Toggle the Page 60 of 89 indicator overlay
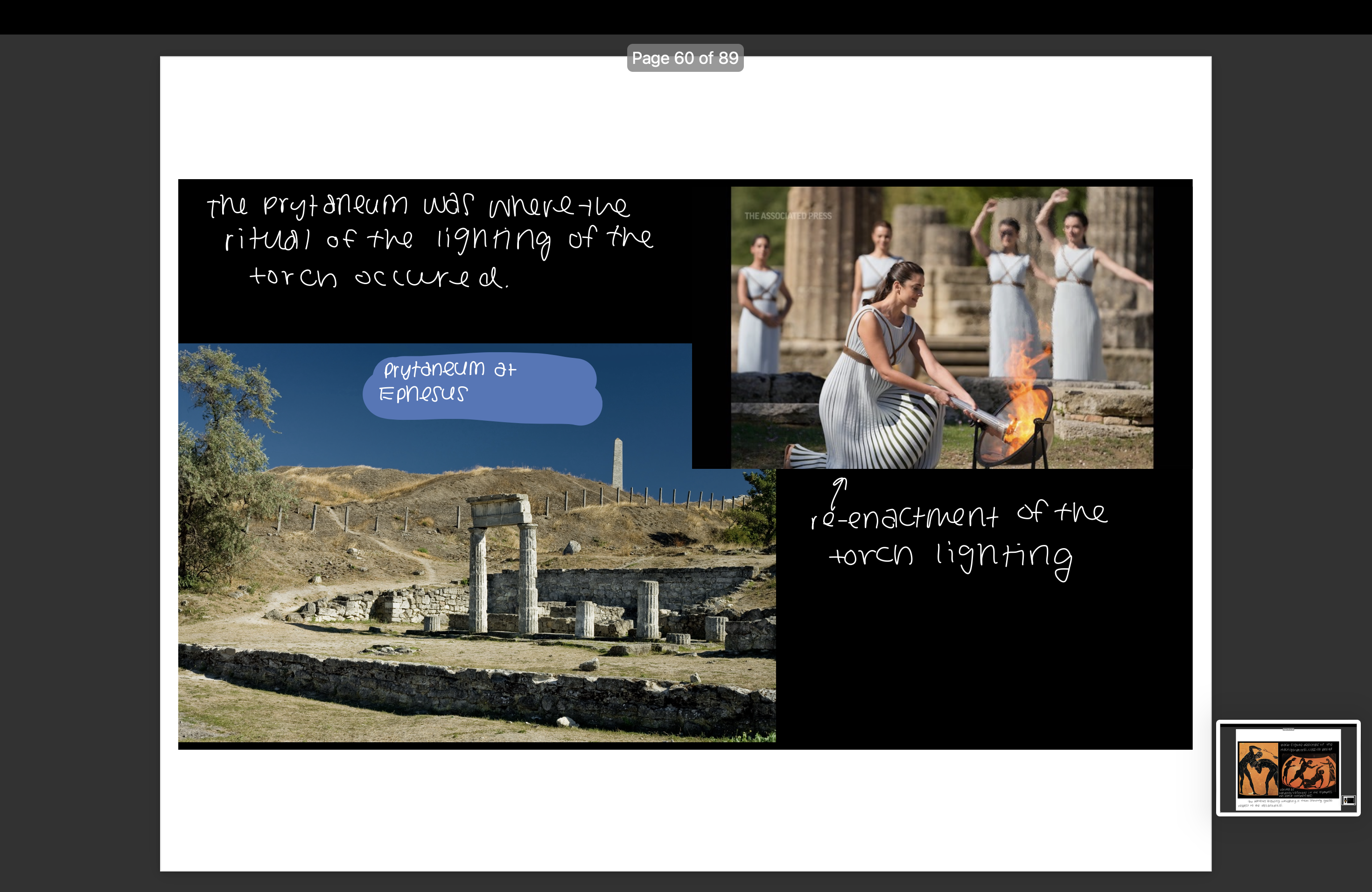 686,58
